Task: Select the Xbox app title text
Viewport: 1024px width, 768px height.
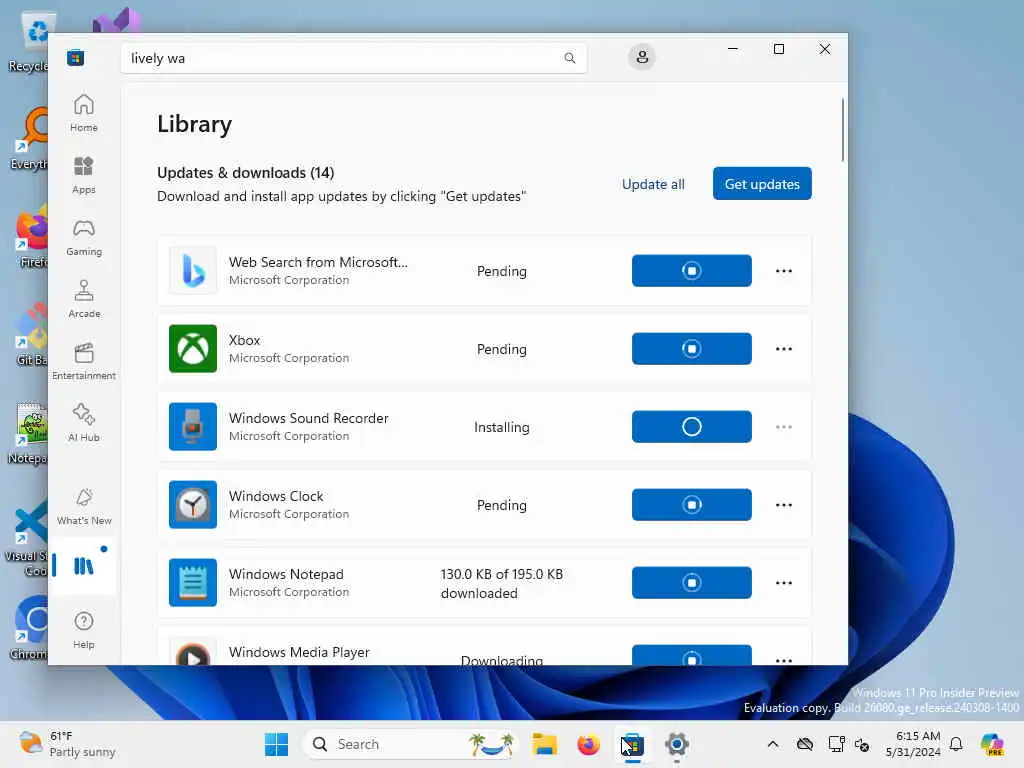Action: click(x=244, y=340)
